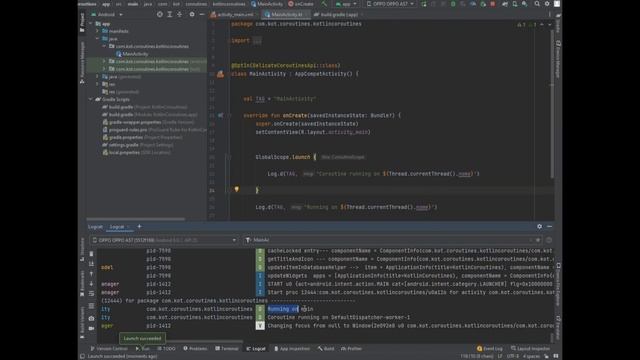Click Up the Stack Trace arrow in Logcat
The image size is (640, 360).
click(91, 274)
